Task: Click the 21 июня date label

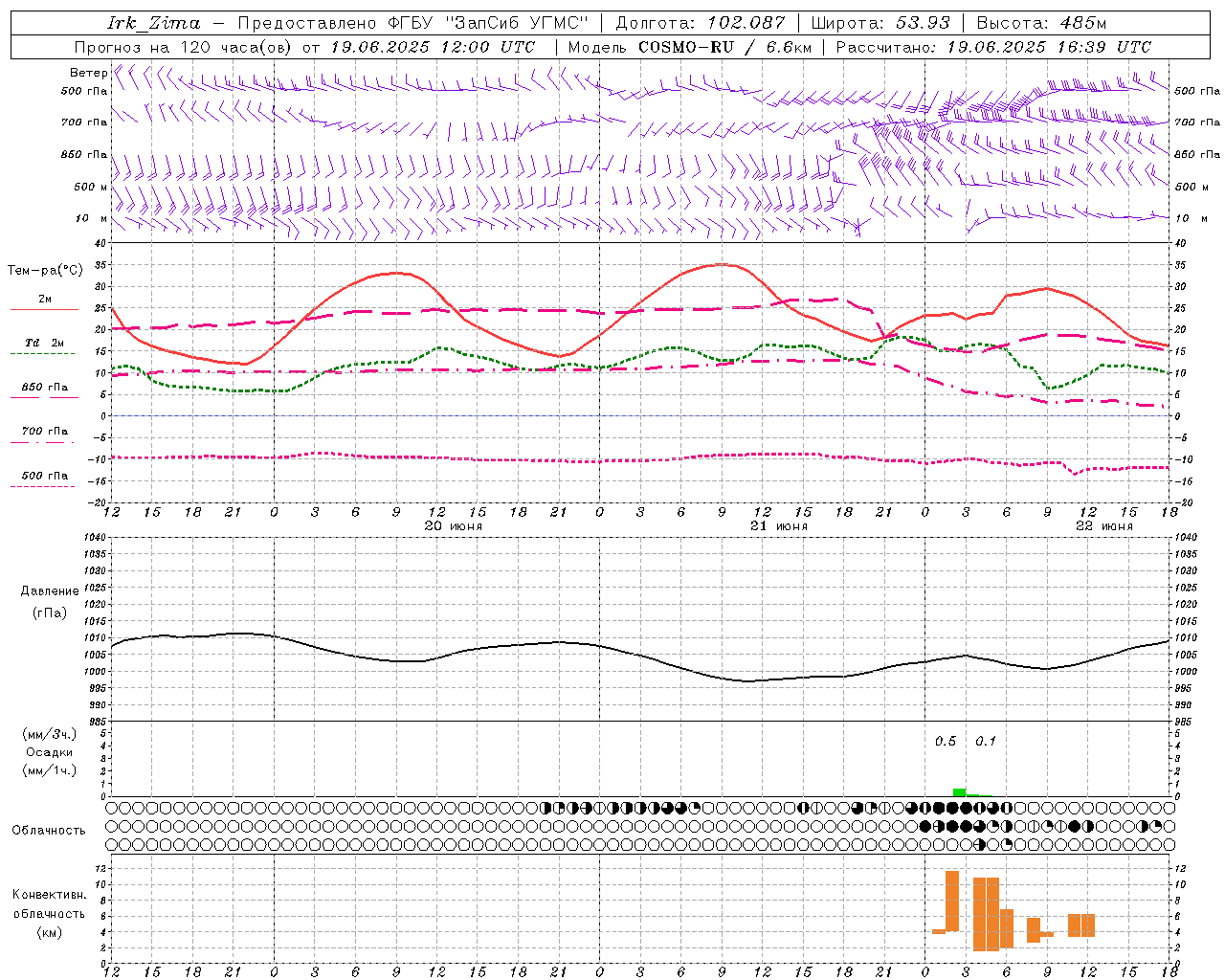Action: (x=779, y=526)
